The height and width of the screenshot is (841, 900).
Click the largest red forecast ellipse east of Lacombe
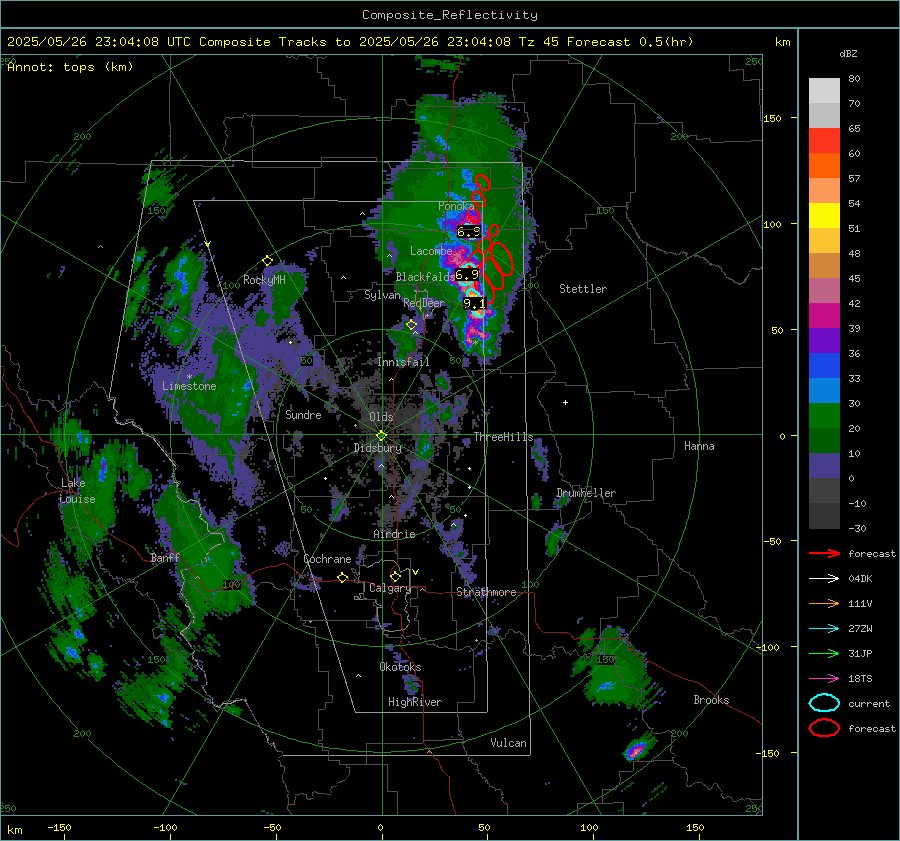click(x=501, y=258)
